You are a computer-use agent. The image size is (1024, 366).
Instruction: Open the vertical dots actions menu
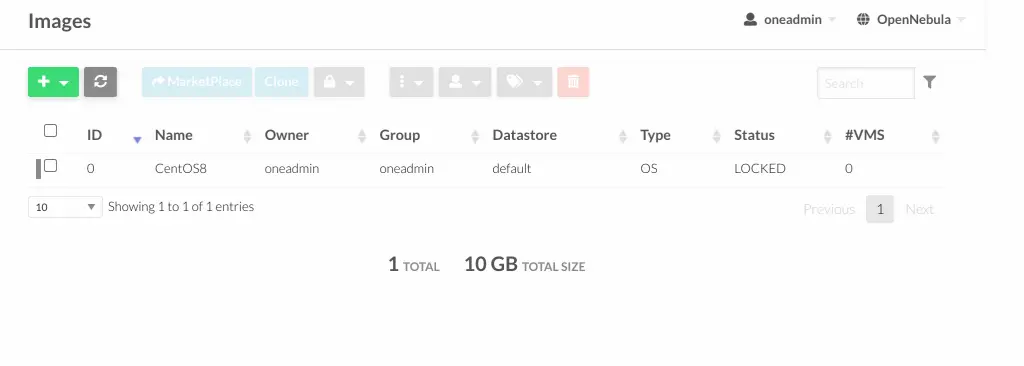411,82
